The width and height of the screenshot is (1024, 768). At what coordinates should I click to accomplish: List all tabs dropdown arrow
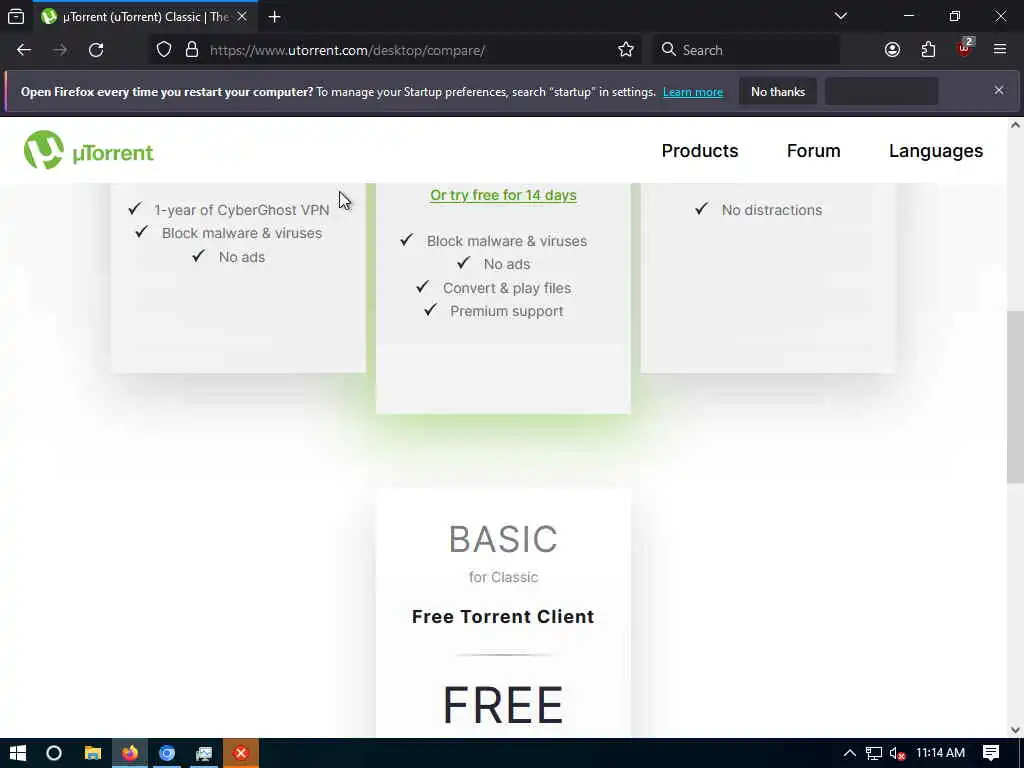point(840,16)
